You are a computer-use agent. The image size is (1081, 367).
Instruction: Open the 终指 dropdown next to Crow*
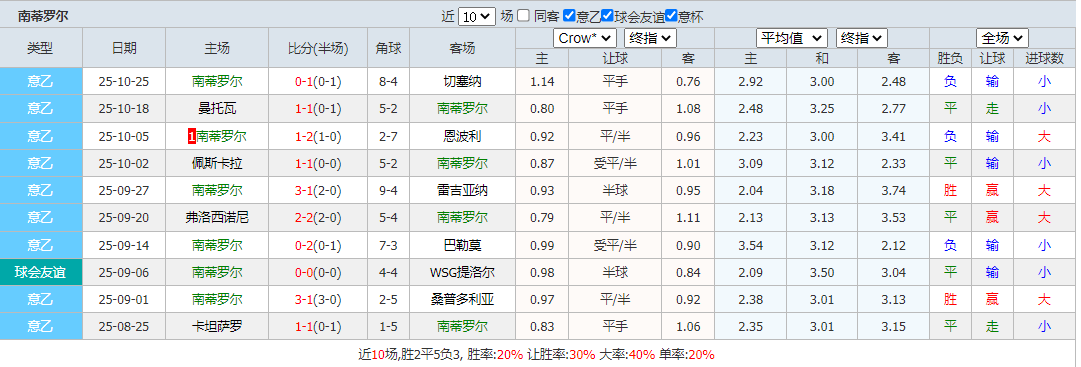click(650, 38)
